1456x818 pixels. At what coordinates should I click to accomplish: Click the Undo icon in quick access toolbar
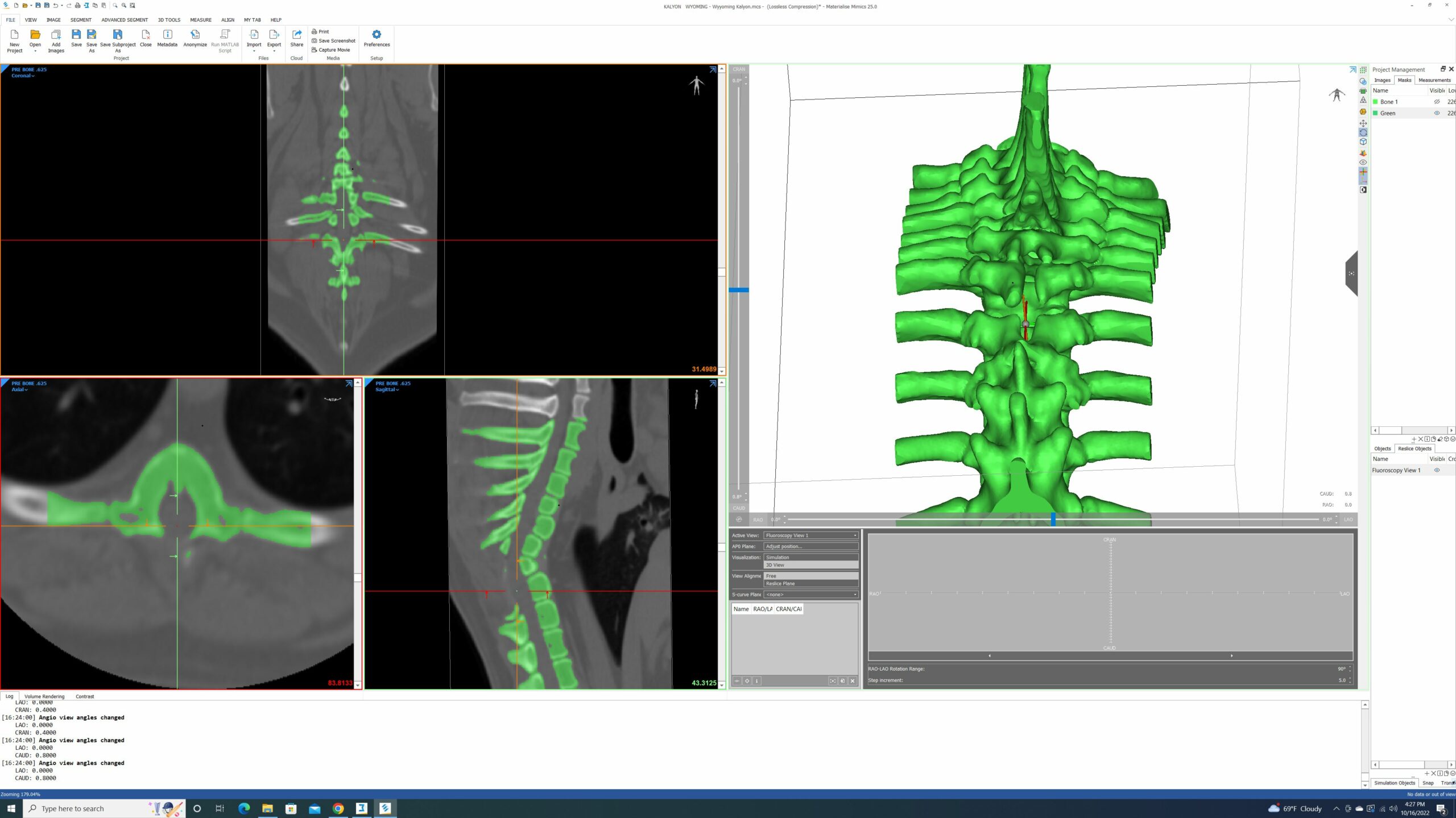coord(55,5)
